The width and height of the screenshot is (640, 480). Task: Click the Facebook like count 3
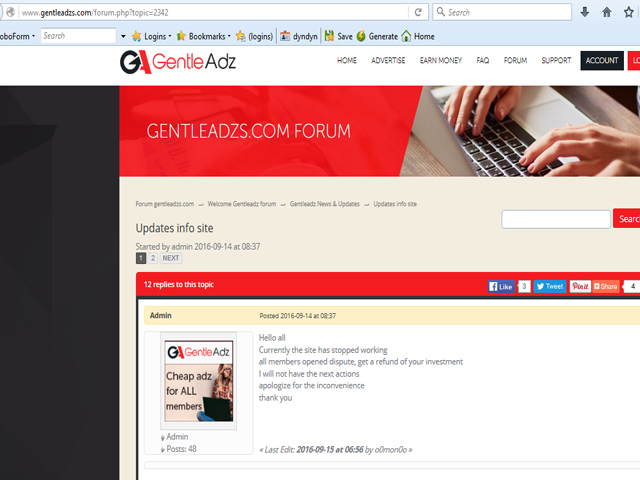tap(524, 287)
